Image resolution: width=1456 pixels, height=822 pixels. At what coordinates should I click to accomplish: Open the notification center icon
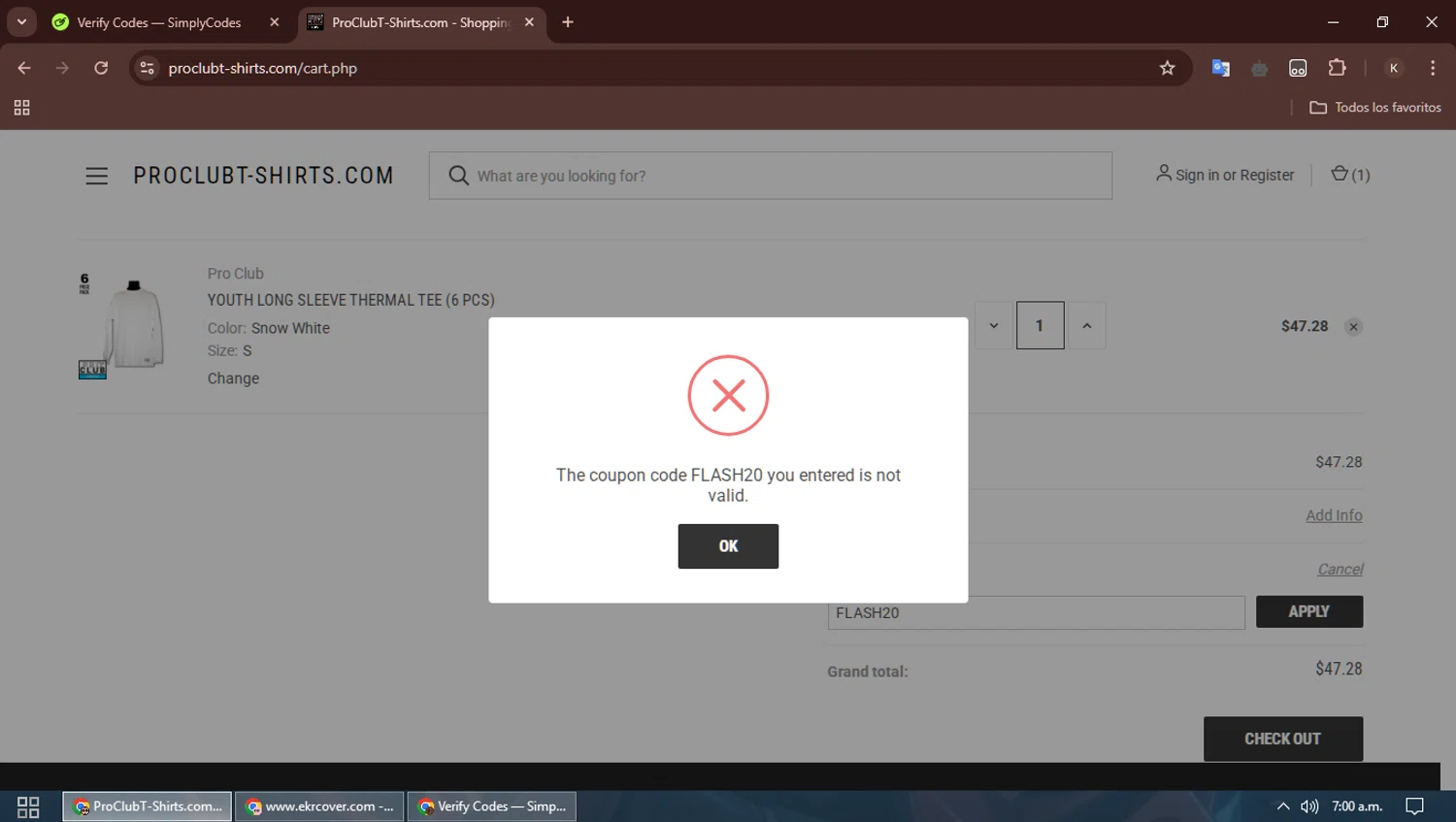(x=1415, y=806)
